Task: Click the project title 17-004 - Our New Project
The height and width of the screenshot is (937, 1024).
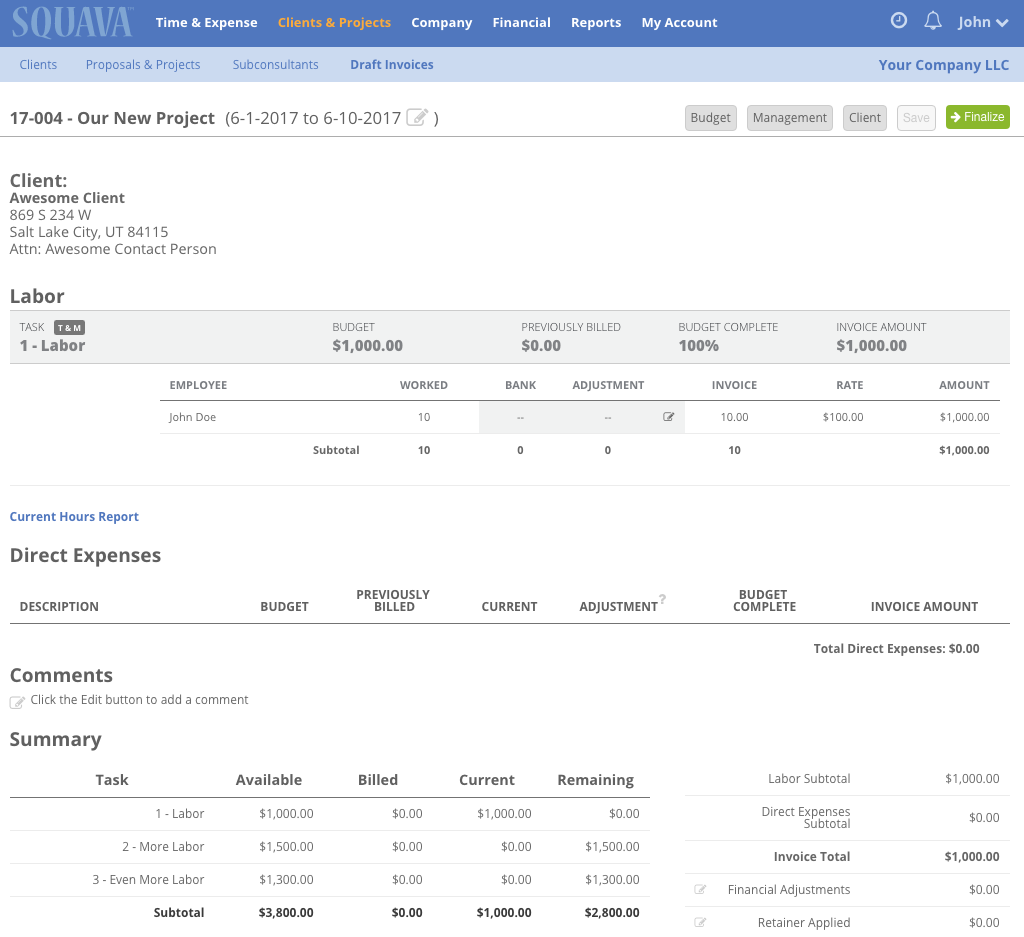Action: click(112, 118)
